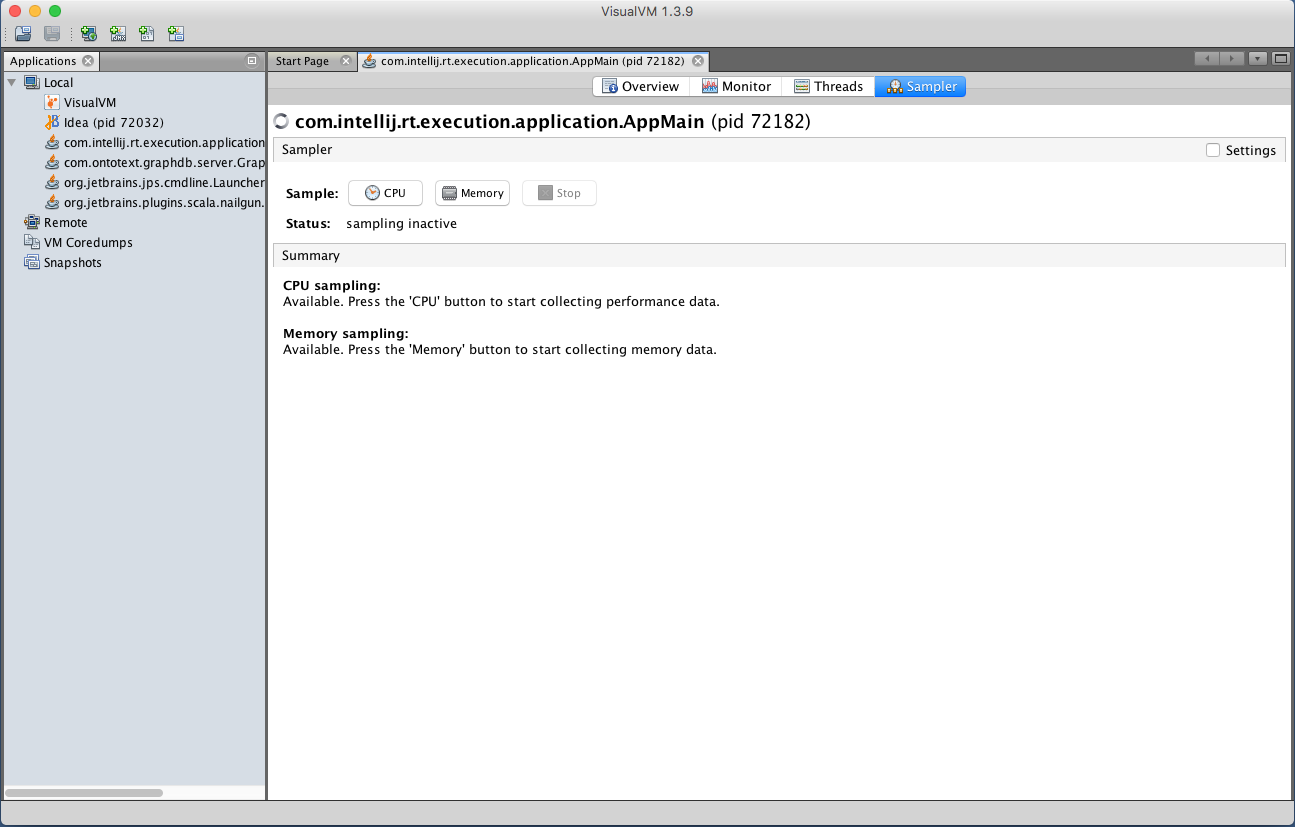
Task: Maximize the editor window with tab bar icon
Action: click(1281, 59)
